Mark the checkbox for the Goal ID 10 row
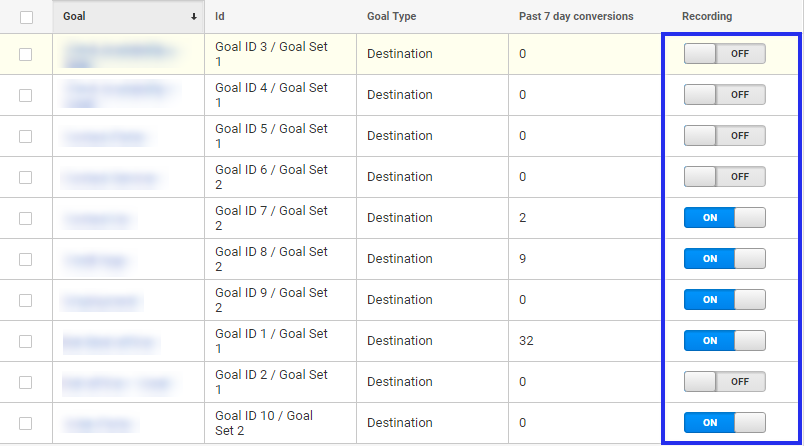 [25, 423]
